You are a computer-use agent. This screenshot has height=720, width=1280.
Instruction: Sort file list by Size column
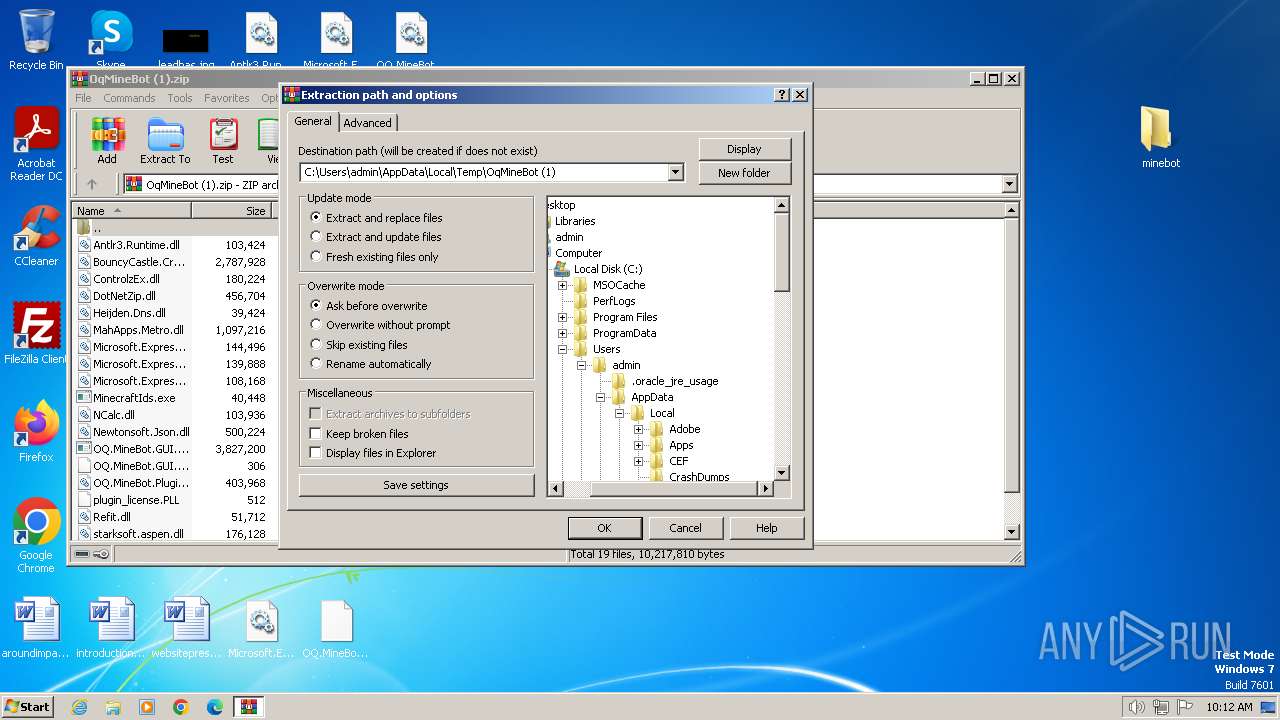point(232,210)
